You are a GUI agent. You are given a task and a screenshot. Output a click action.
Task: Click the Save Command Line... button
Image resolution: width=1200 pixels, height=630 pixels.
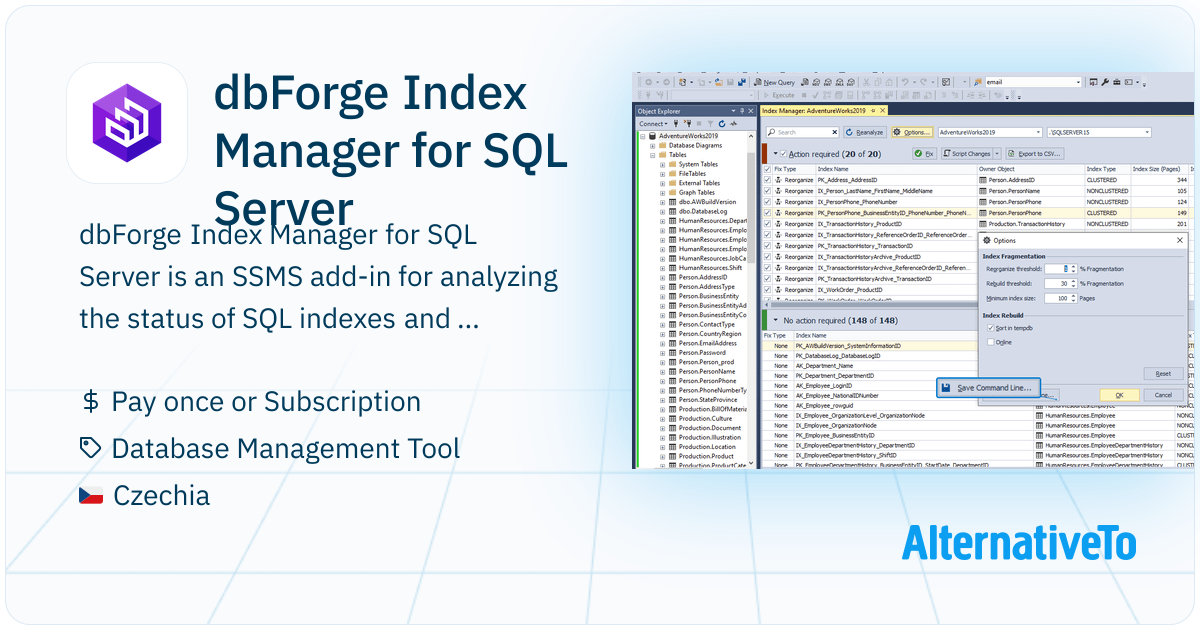pos(989,387)
